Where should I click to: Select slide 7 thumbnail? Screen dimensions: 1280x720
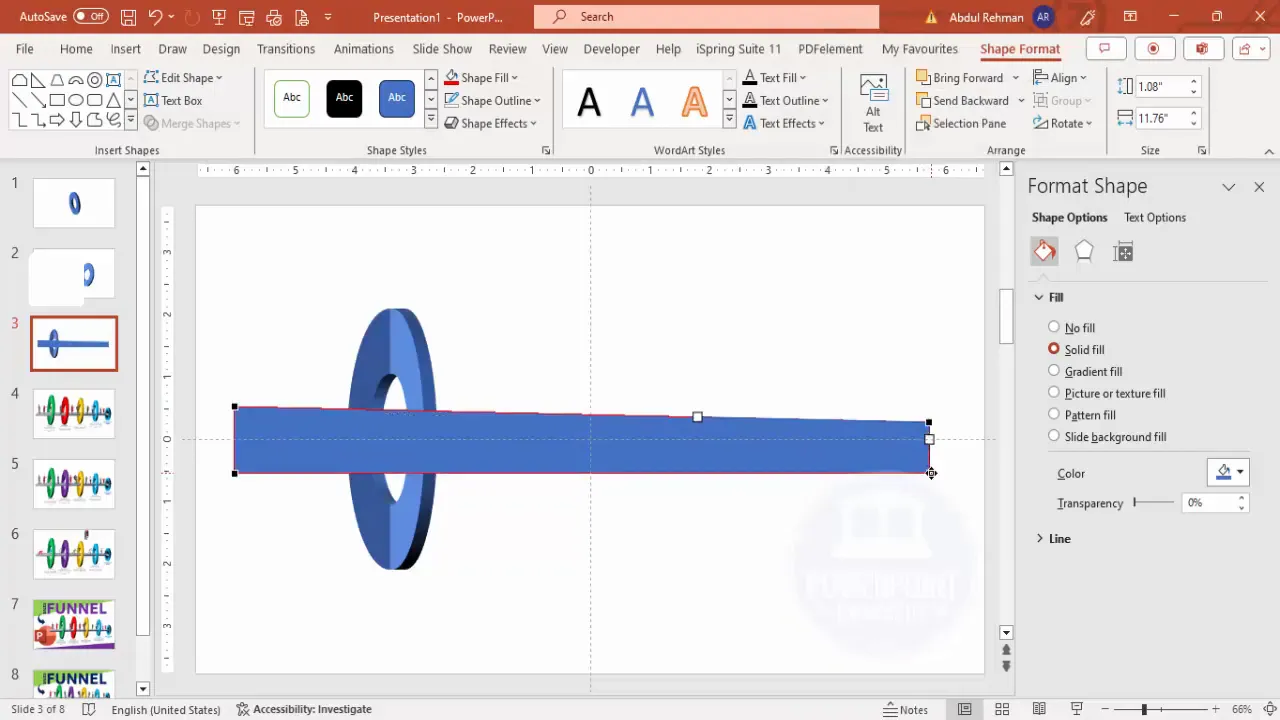coord(74,624)
